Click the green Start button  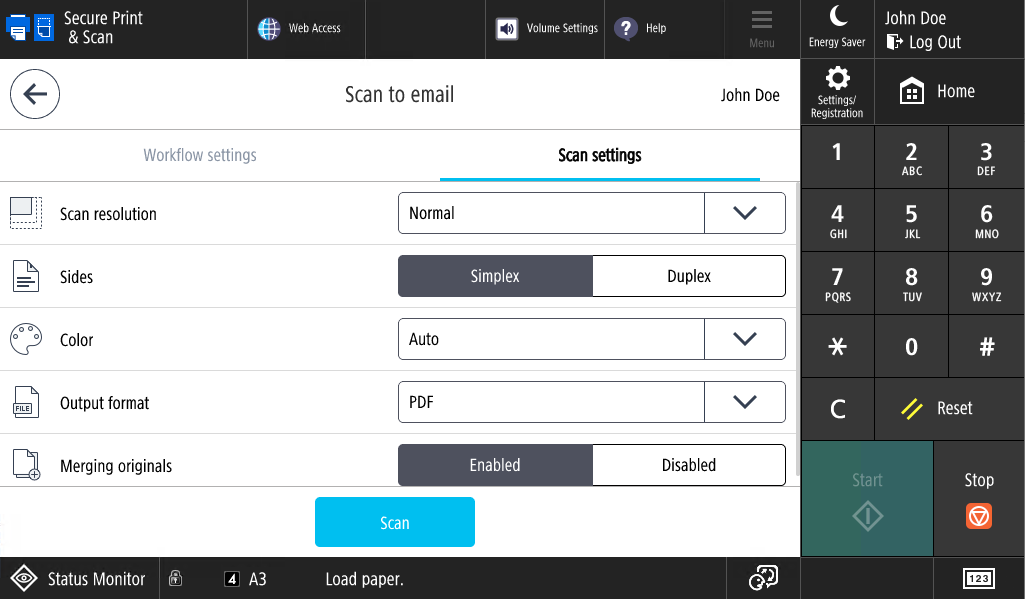coord(867,499)
